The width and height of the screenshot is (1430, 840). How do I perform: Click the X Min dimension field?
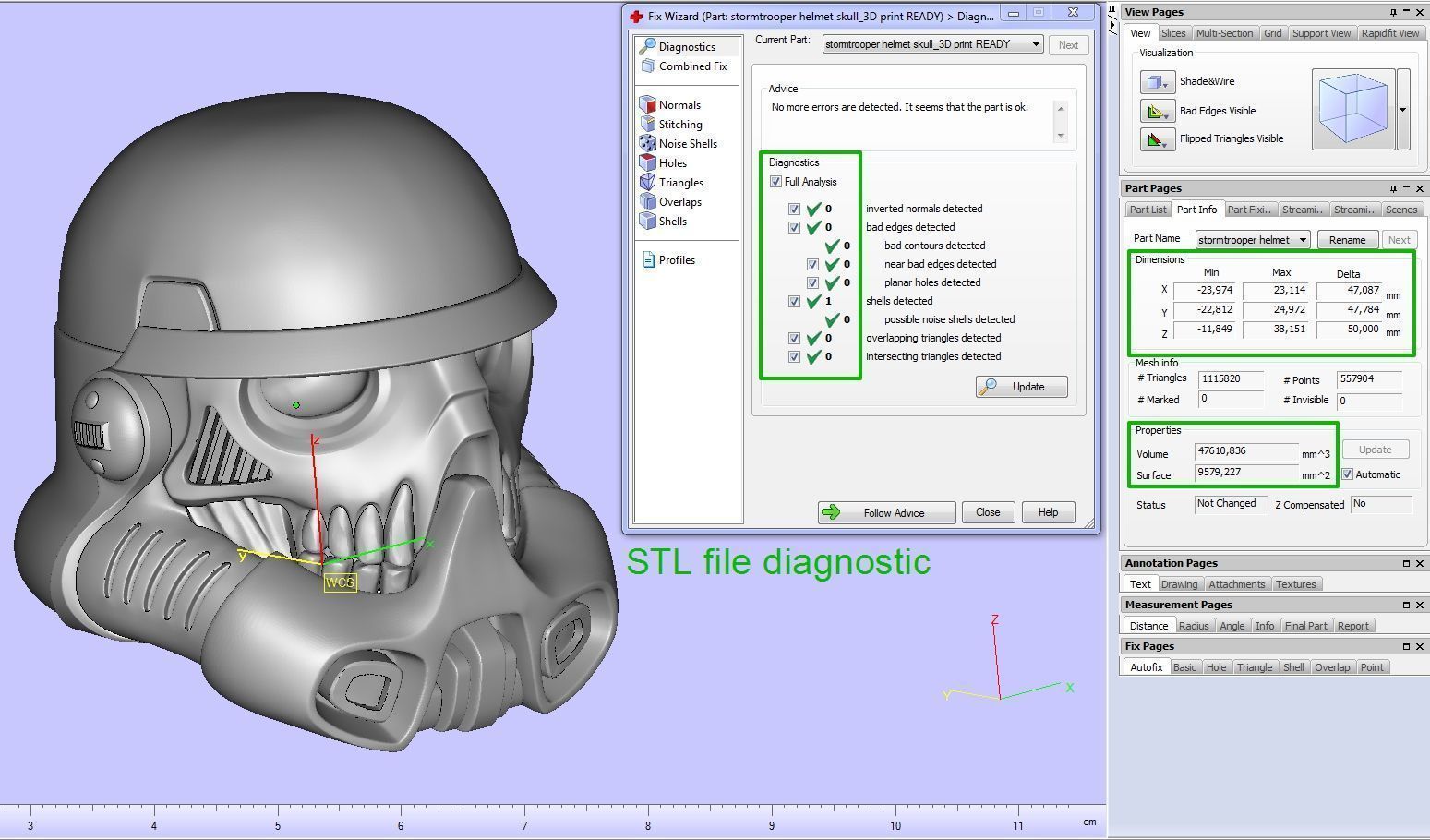click(1204, 291)
